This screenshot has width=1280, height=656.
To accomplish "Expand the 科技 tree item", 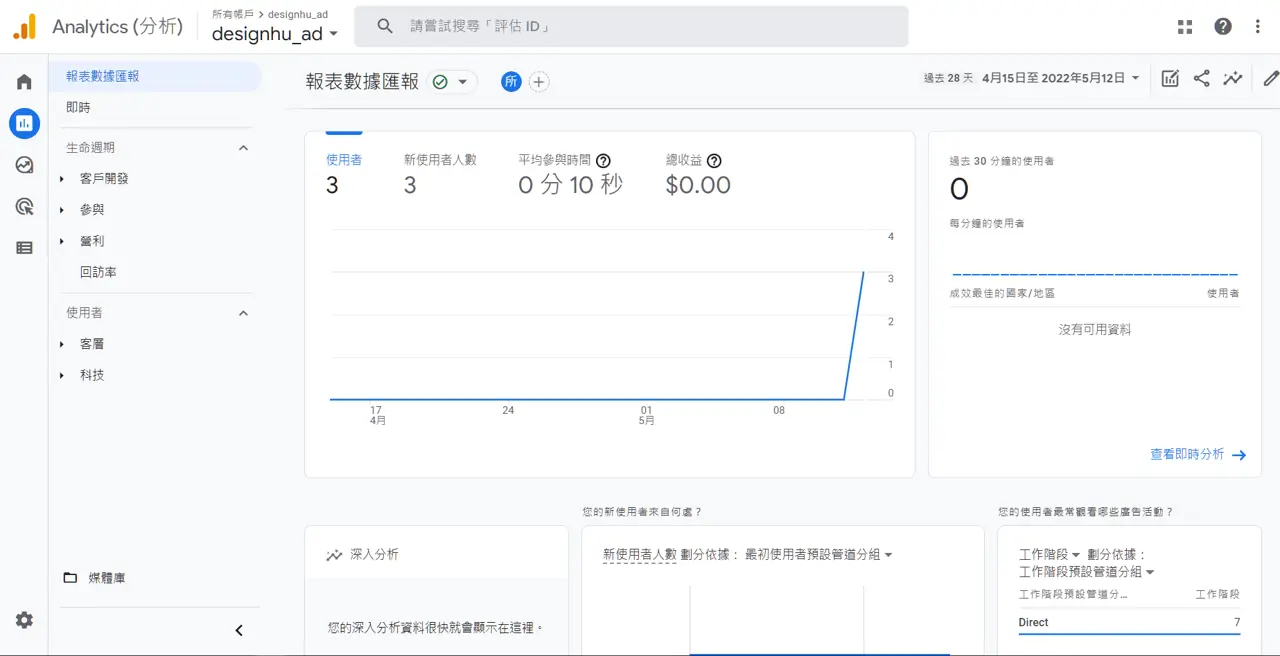I will pyautogui.click(x=62, y=375).
